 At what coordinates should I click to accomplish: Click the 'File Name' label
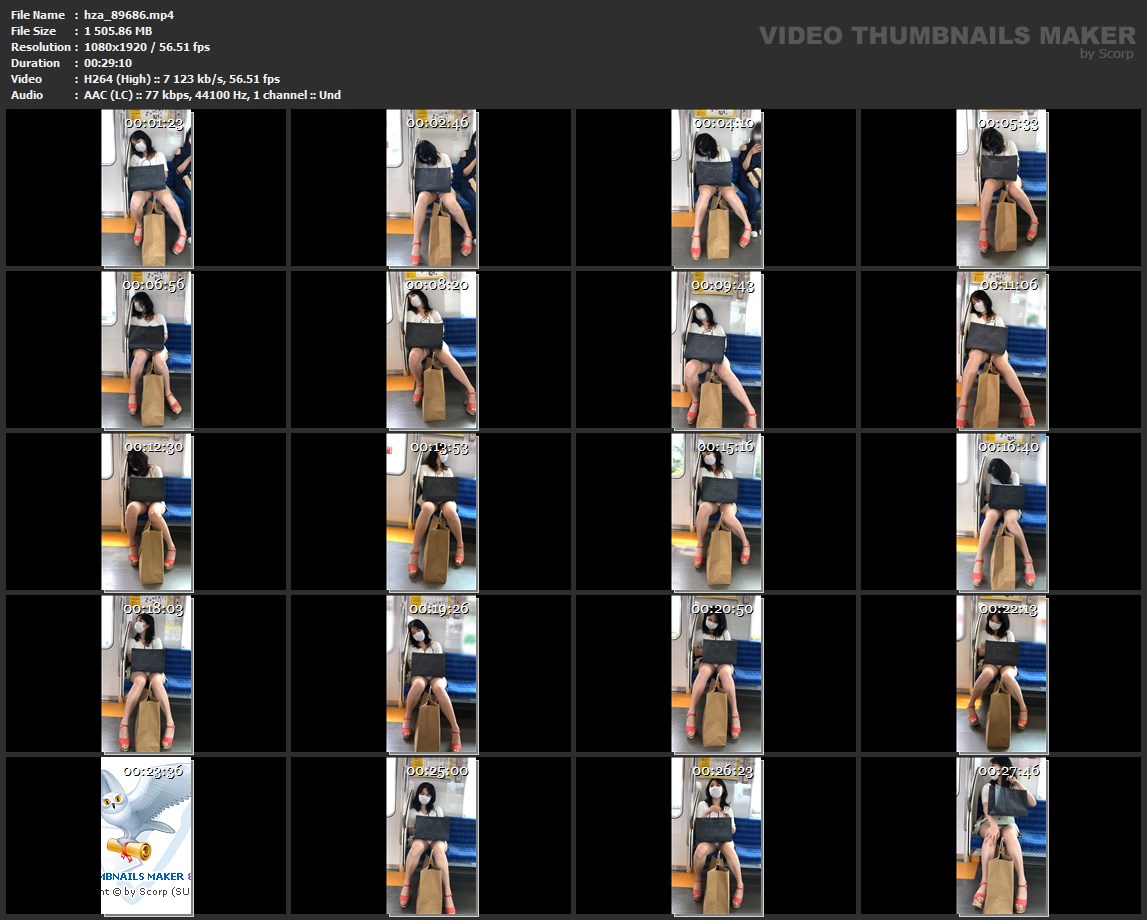(38, 15)
